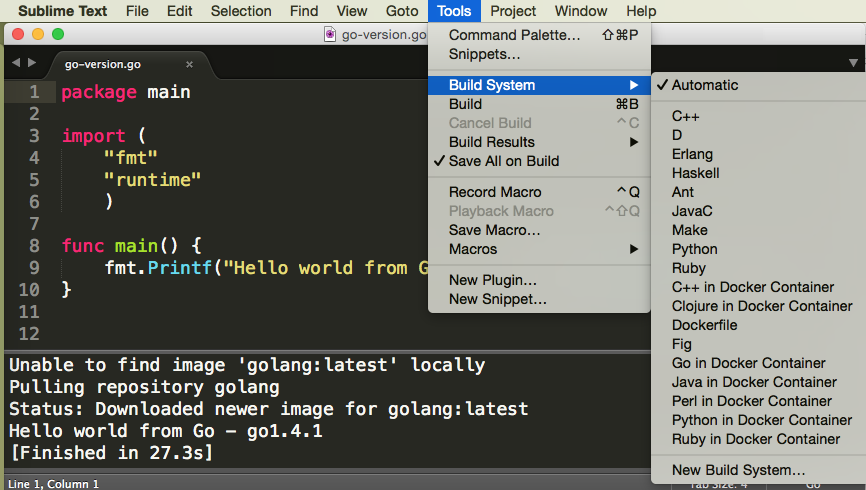This screenshot has height=490, width=866.
Task: Select Python in Docker Container build system
Action: point(759,420)
